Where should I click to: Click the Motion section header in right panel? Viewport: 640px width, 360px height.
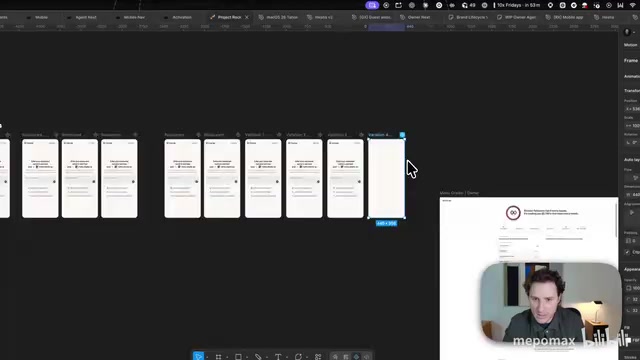pyautogui.click(x=631, y=45)
